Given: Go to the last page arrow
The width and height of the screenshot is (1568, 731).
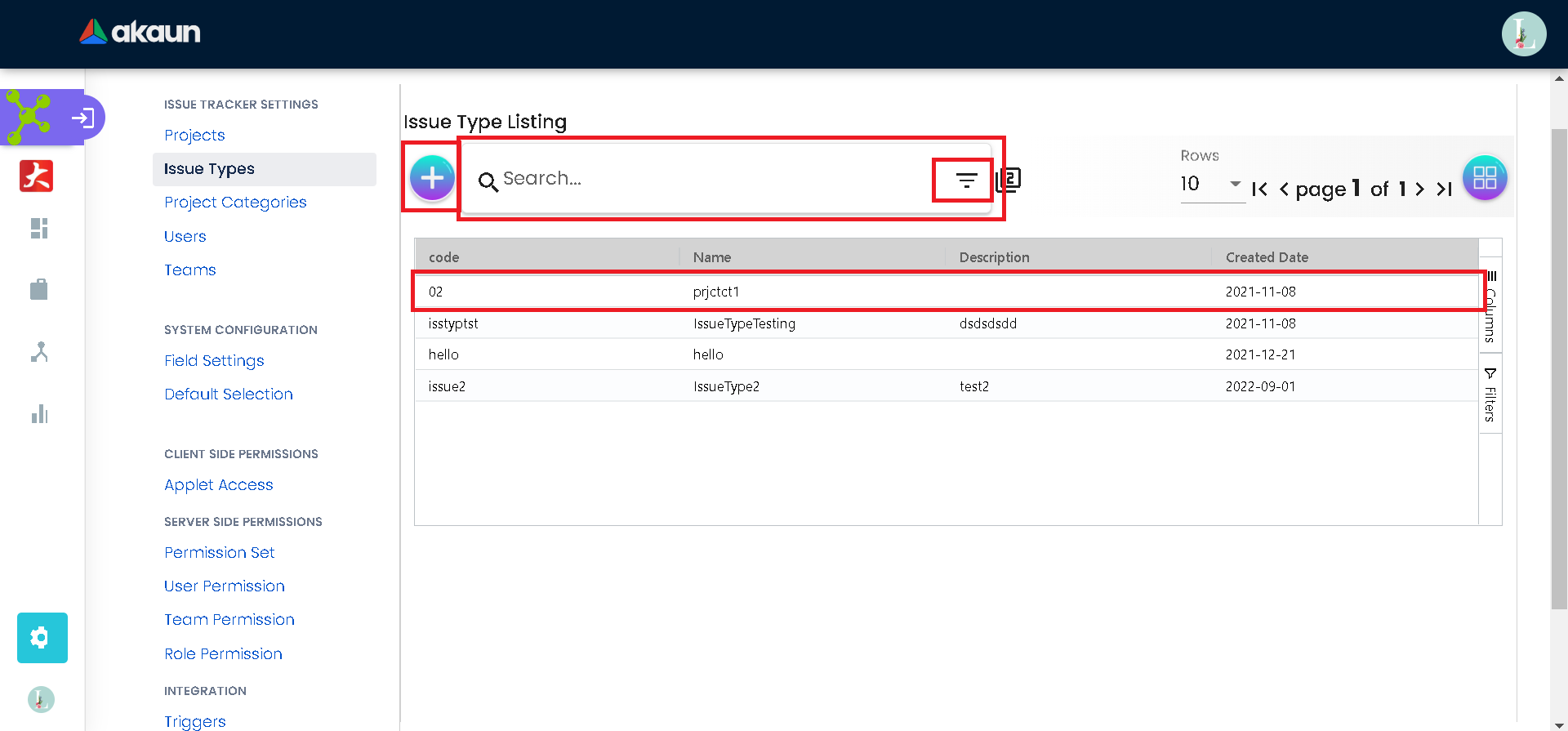Looking at the screenshot, I should click(1444, 189).
